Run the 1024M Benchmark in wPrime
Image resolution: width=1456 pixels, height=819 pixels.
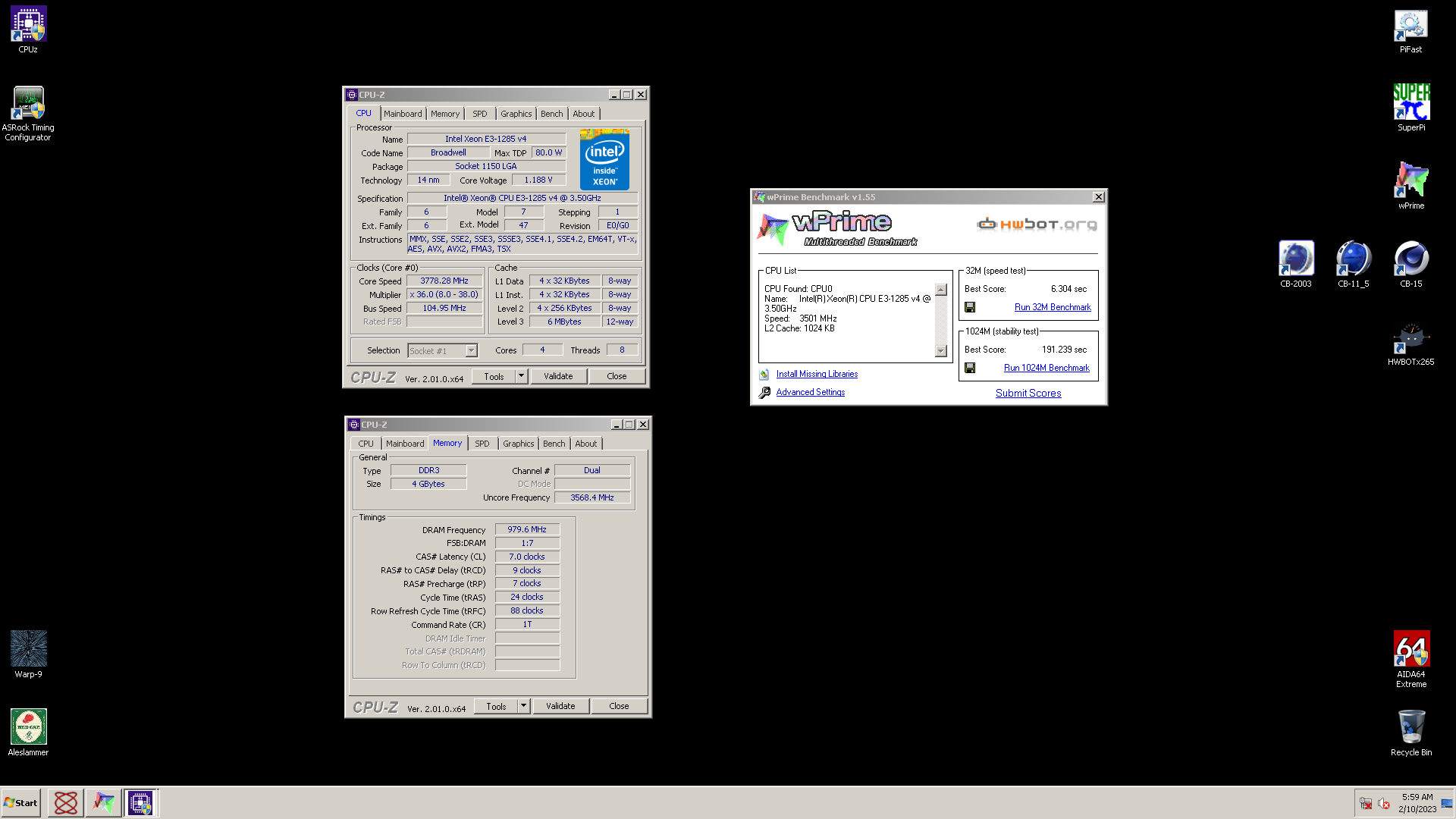1046,368
